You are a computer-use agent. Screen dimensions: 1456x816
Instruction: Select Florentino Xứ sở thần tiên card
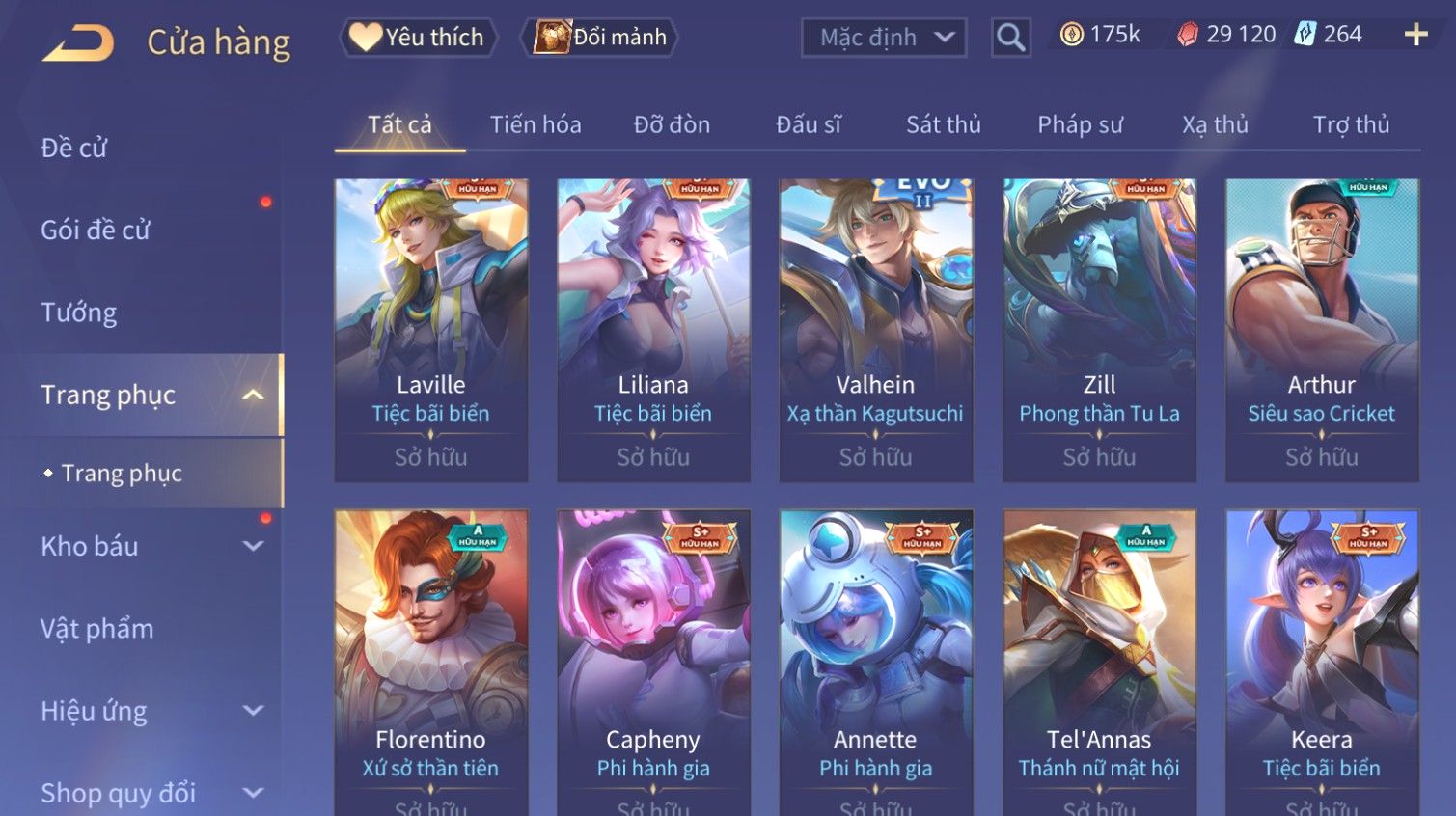point(430,663)
